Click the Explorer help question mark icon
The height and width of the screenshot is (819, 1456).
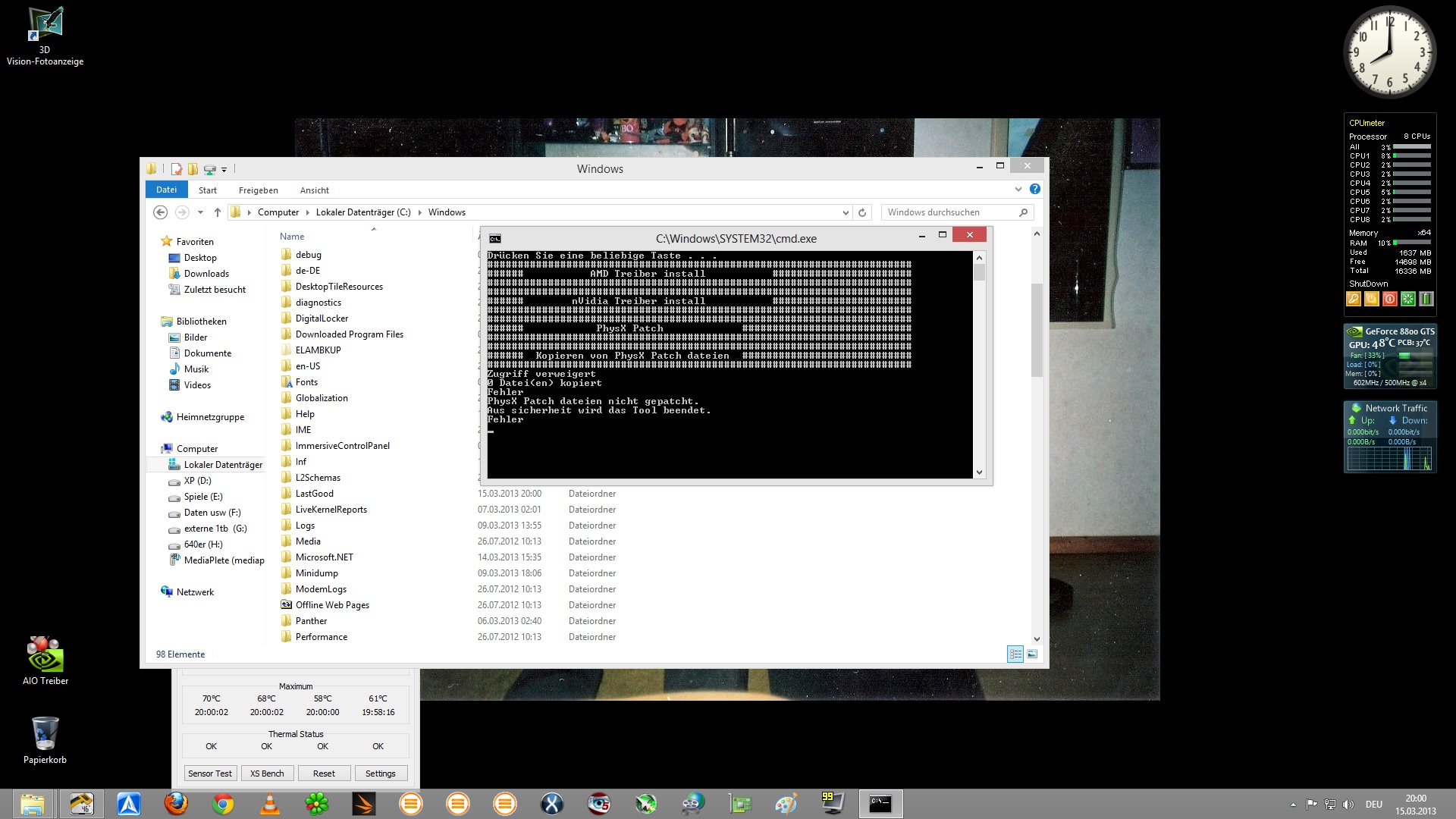point(1035,189)
